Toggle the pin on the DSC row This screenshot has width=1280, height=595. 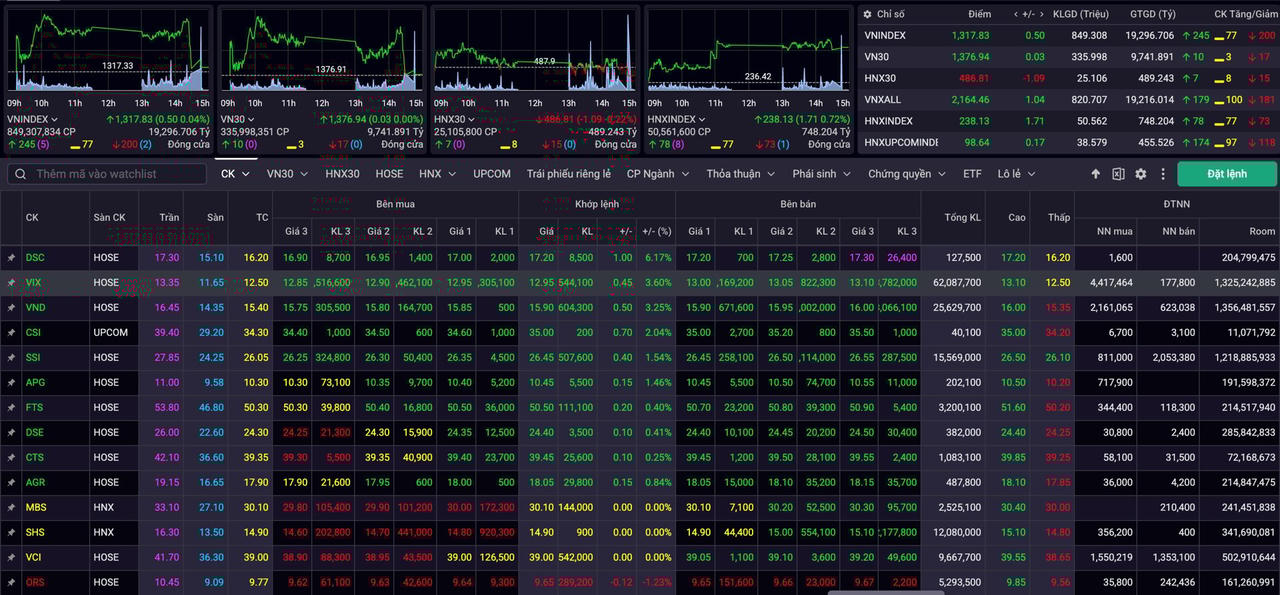tap(11, 258)
